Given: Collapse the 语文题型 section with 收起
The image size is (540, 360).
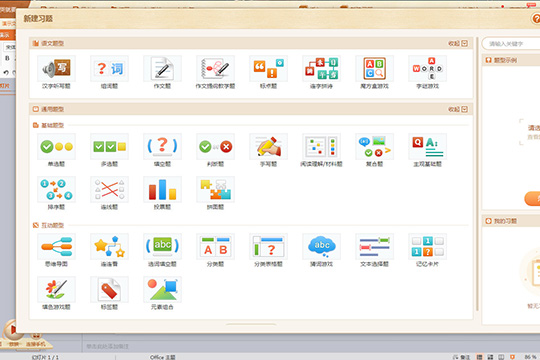Looking at the screenshot, I should (x=458, y=43).
